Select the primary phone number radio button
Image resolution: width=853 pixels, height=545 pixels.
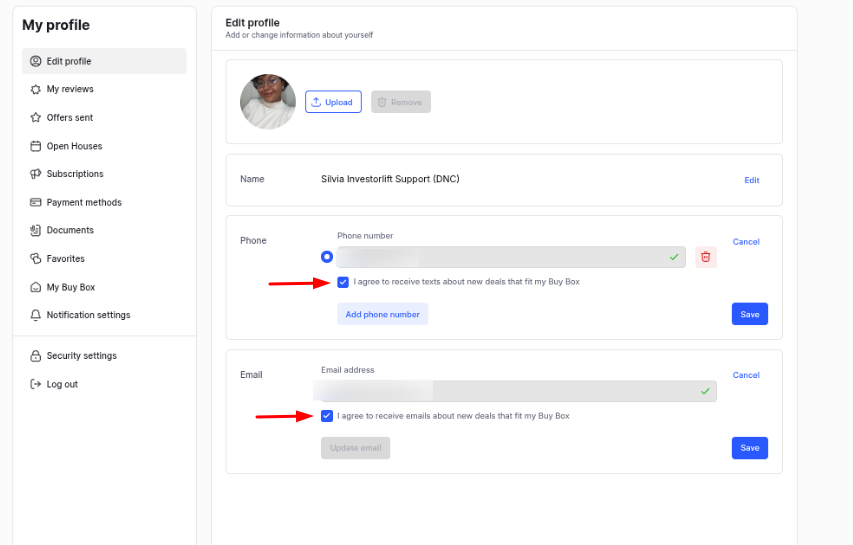point(326,257)
